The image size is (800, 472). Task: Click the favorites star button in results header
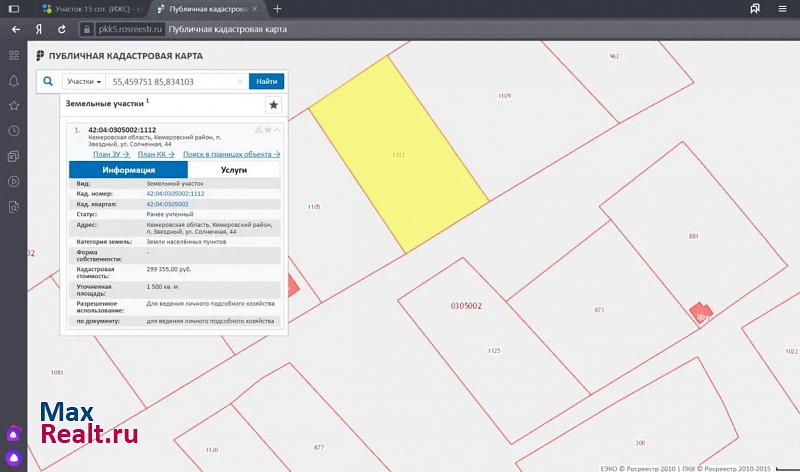tap(273, 104)
